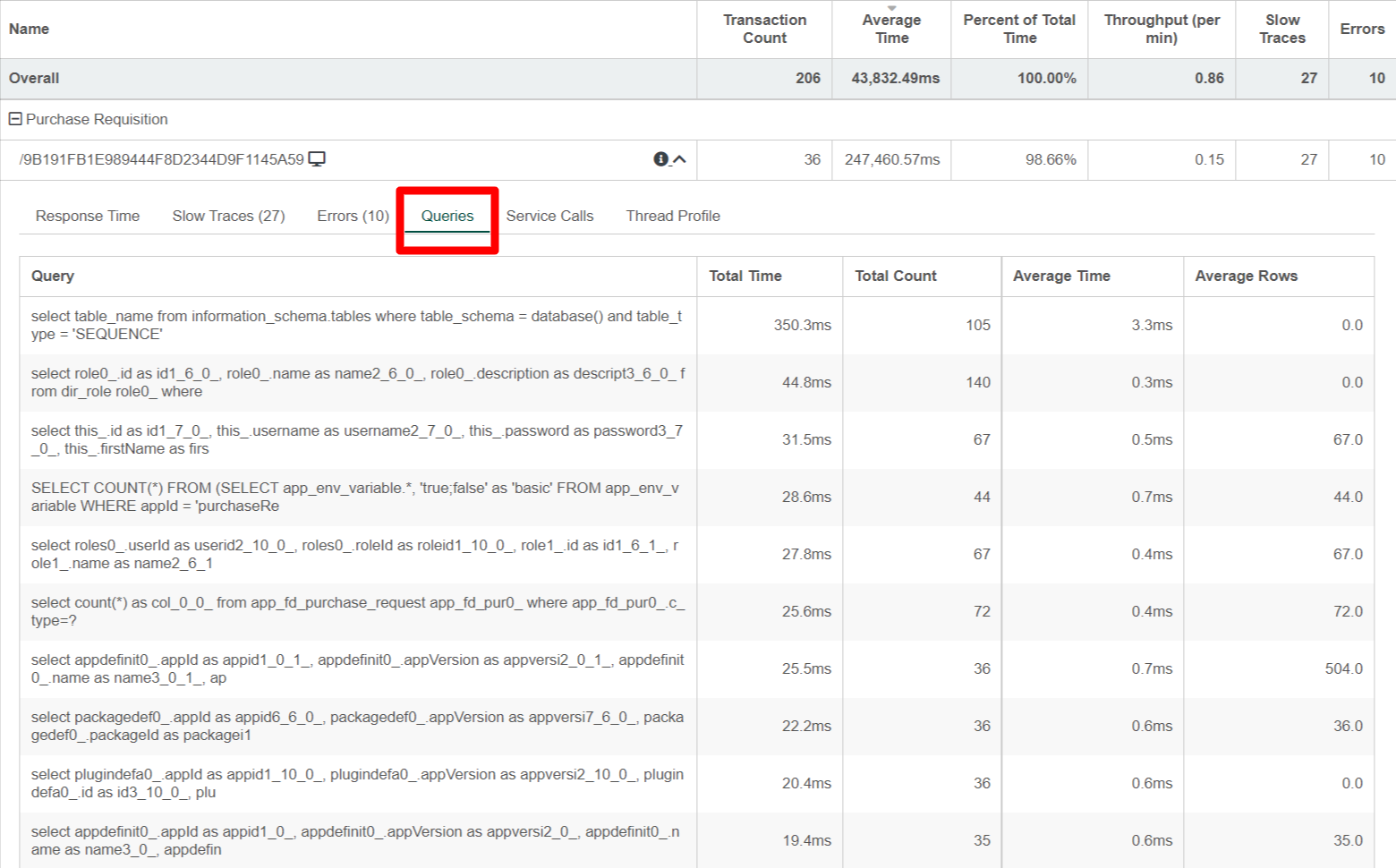Screen dimensions: 1396x868
Task: Select the information_schema.tables query row
Action: [x=356, y=326]
